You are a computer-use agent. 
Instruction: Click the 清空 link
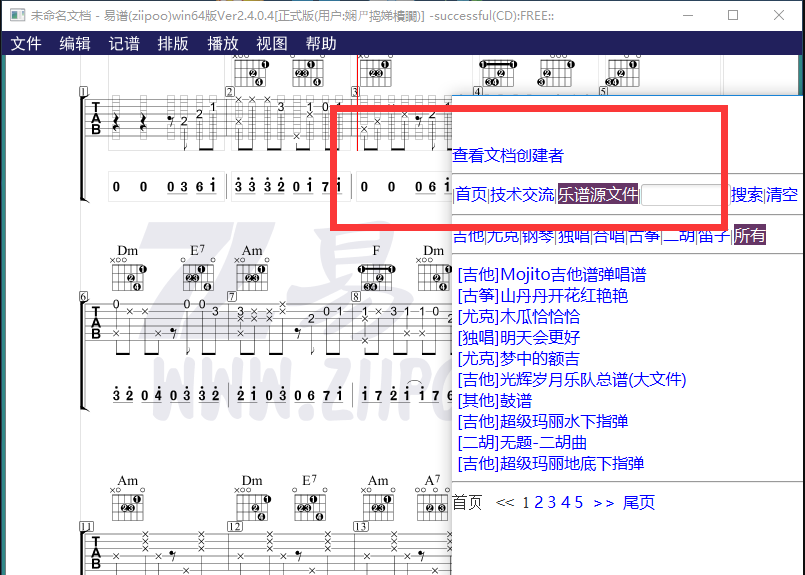coord(782,194)
